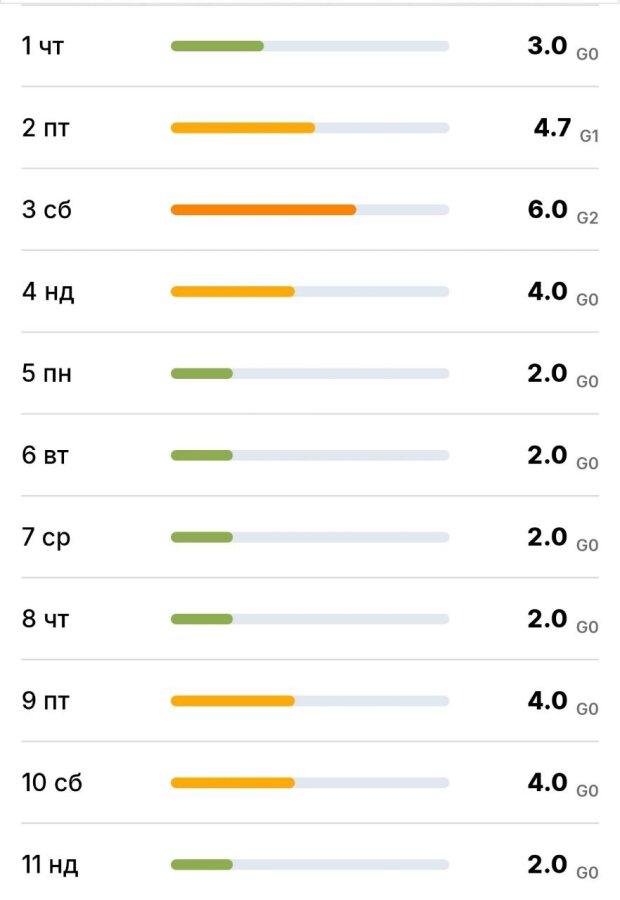Click the green bar for 6 вт
This screenshot has height=900, width=620.
(201, 456)
